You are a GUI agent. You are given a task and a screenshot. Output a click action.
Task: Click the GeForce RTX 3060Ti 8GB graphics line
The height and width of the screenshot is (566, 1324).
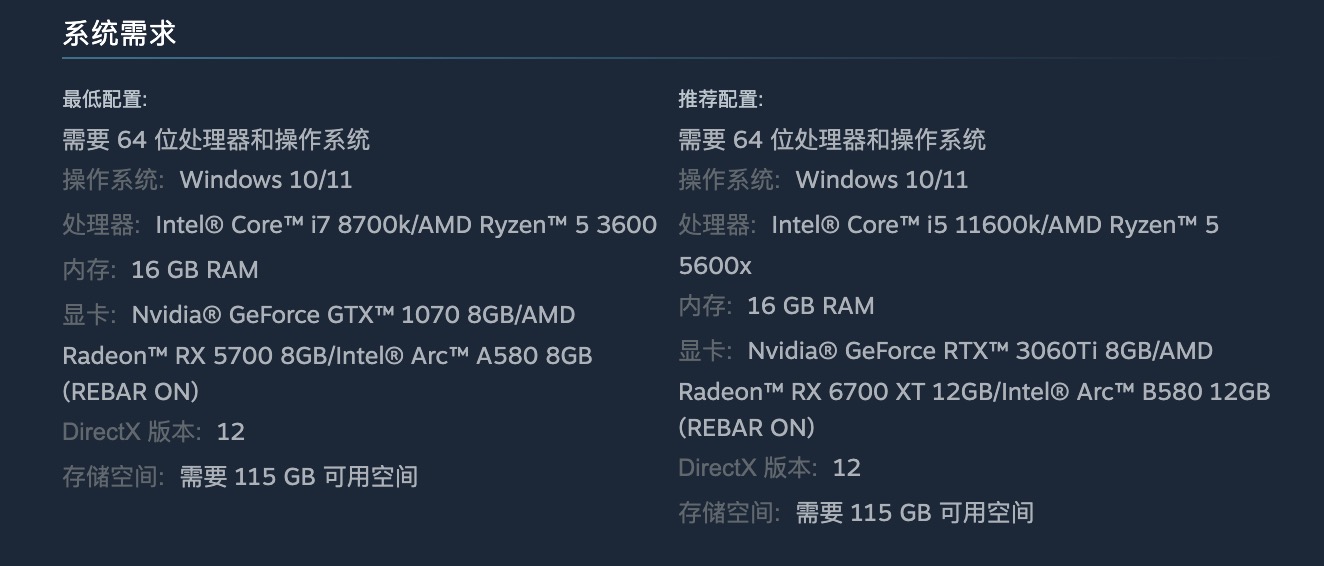(979, 351)
